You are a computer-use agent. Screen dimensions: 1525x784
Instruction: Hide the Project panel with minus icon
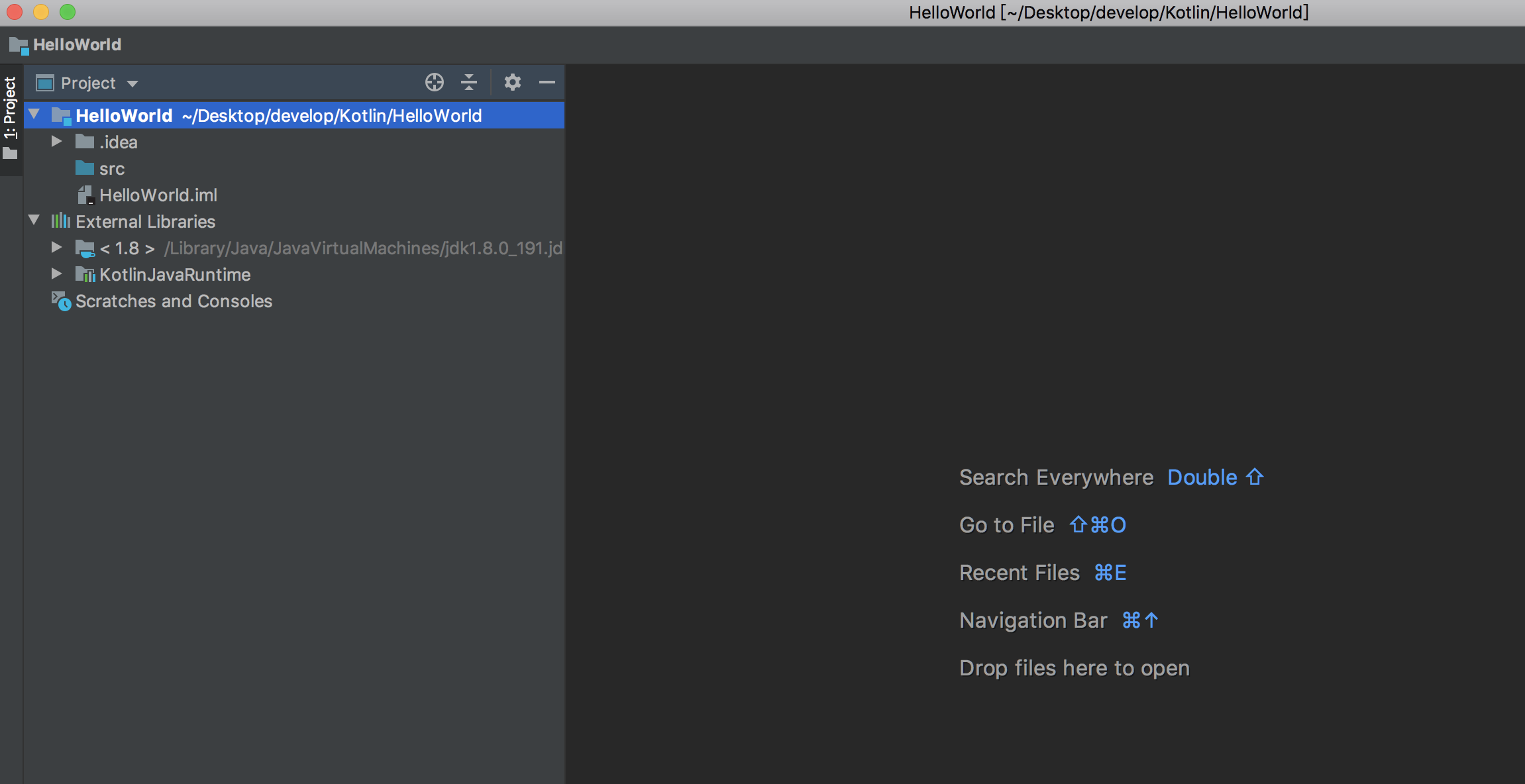pyautogui.click(x=547, y=82)
